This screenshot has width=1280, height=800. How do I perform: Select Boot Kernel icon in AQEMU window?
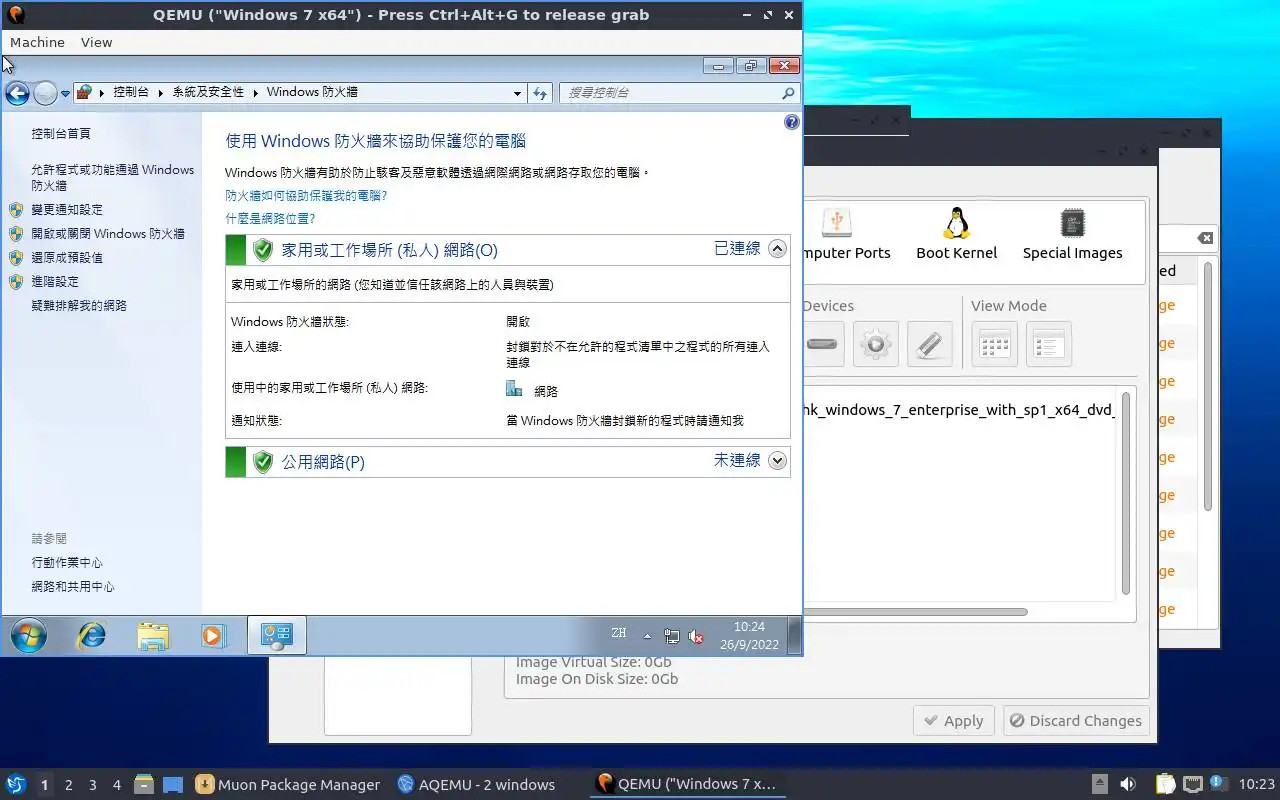coord(957,235)
